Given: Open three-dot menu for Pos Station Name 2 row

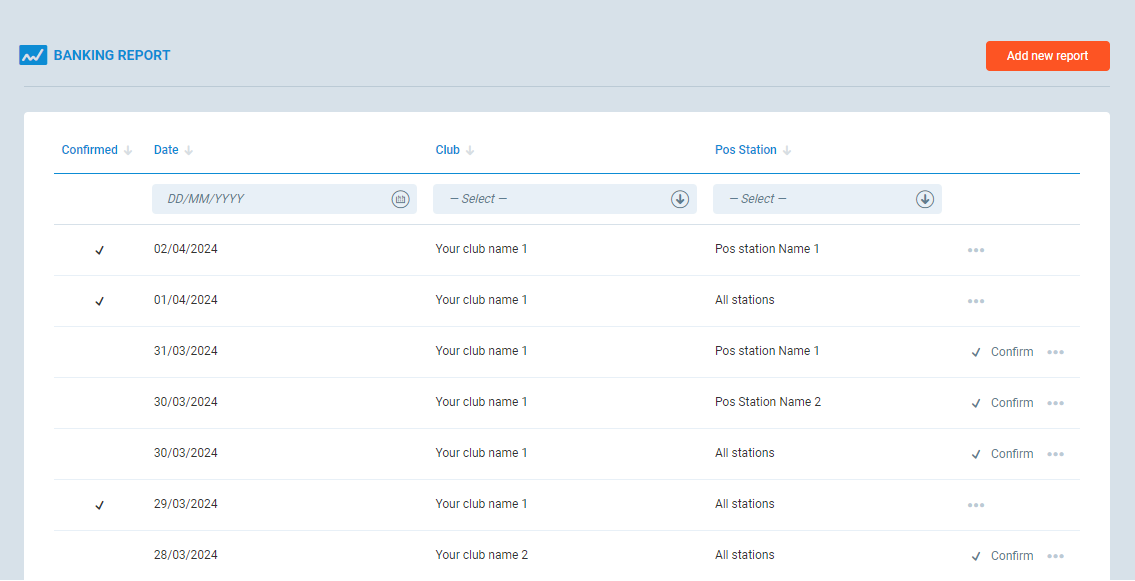Looking at the screenshot, I should click(x=1055, y=403).
